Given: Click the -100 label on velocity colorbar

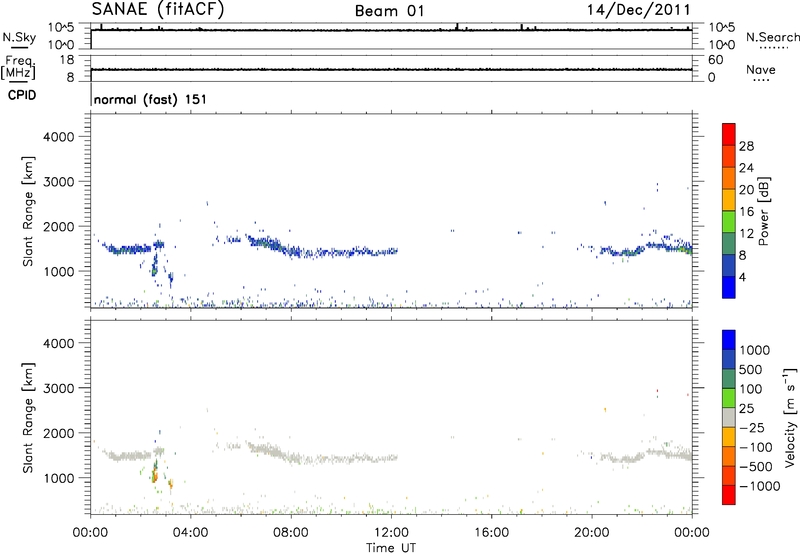Looking at the screenshot, I should tap(756, 447).
